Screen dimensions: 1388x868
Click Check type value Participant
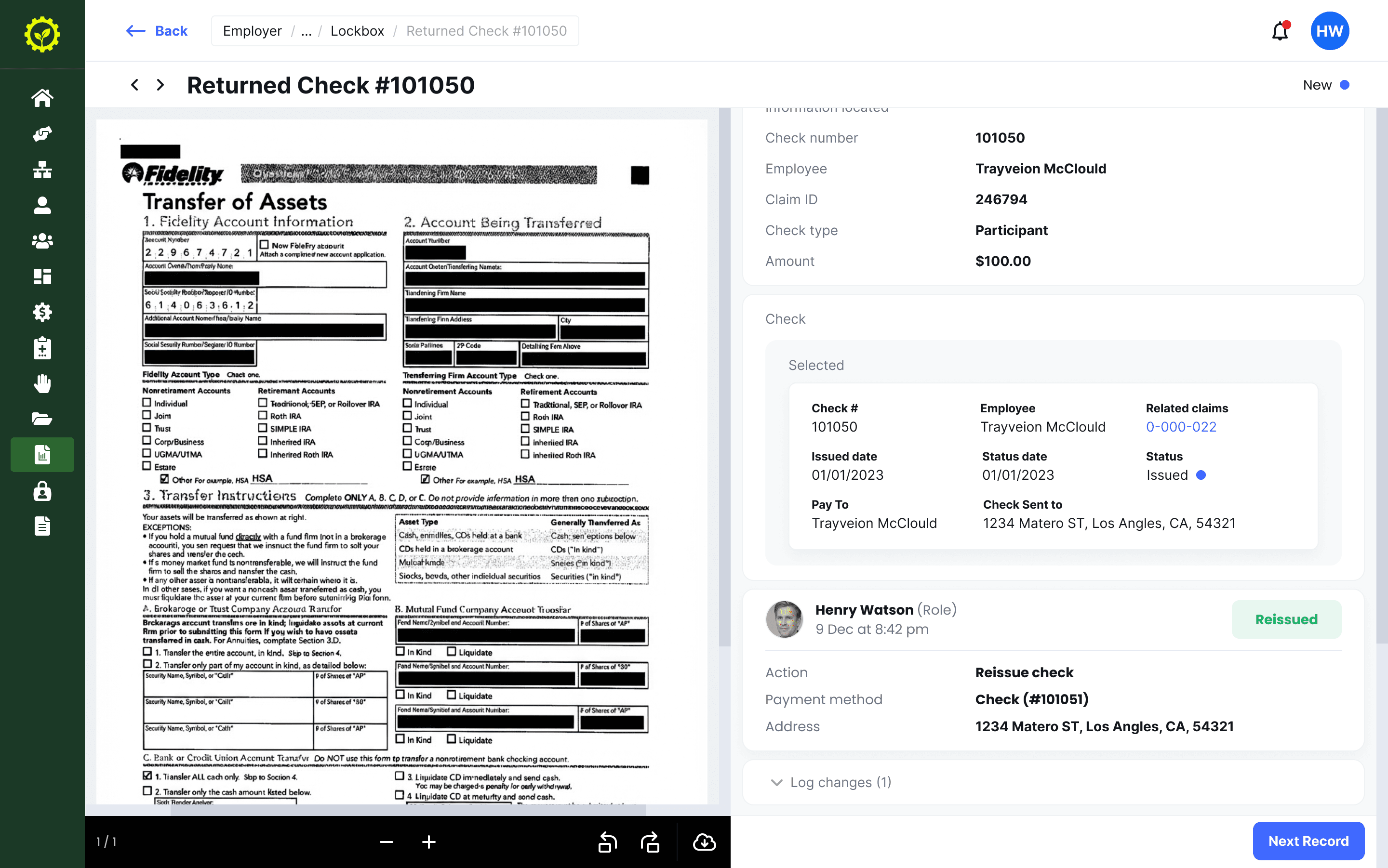1011,230
